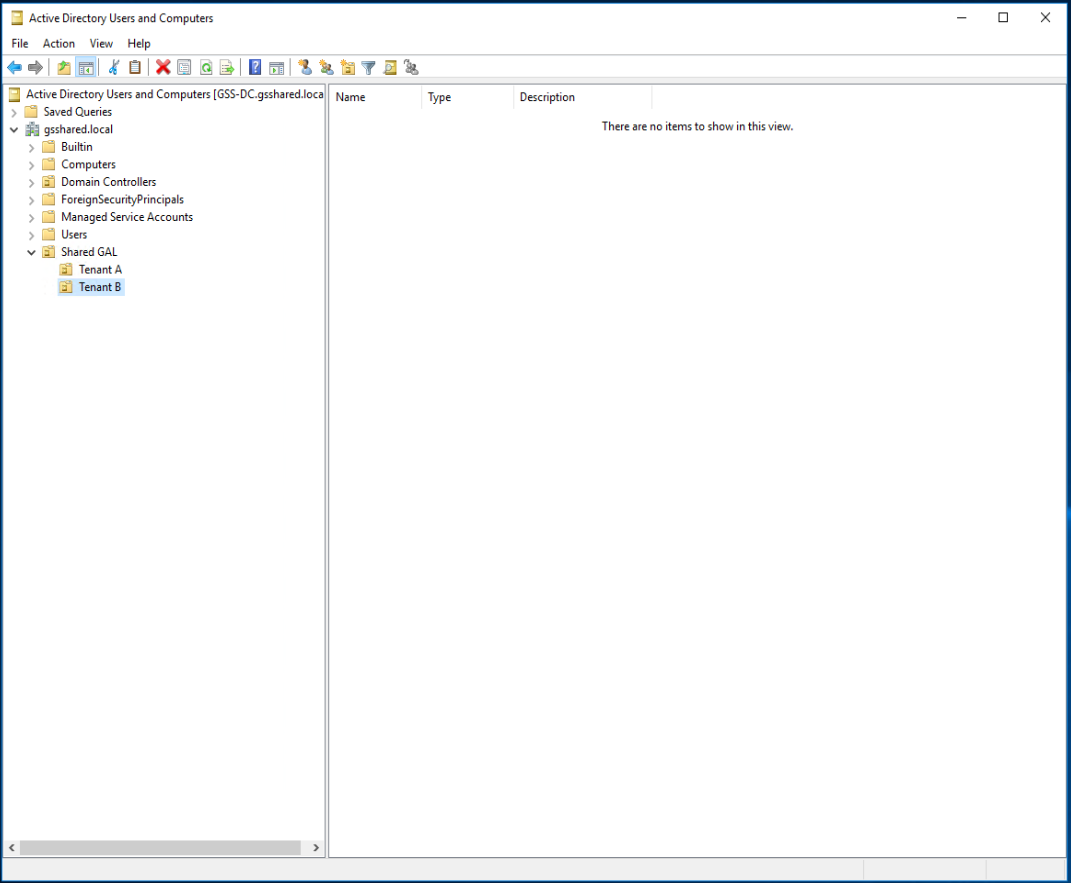Viewport: 1071px width, 883px height.
Task: Click the tree pane horizontal scrollbar
Action: pyautogui.click(x=160, y=848)
